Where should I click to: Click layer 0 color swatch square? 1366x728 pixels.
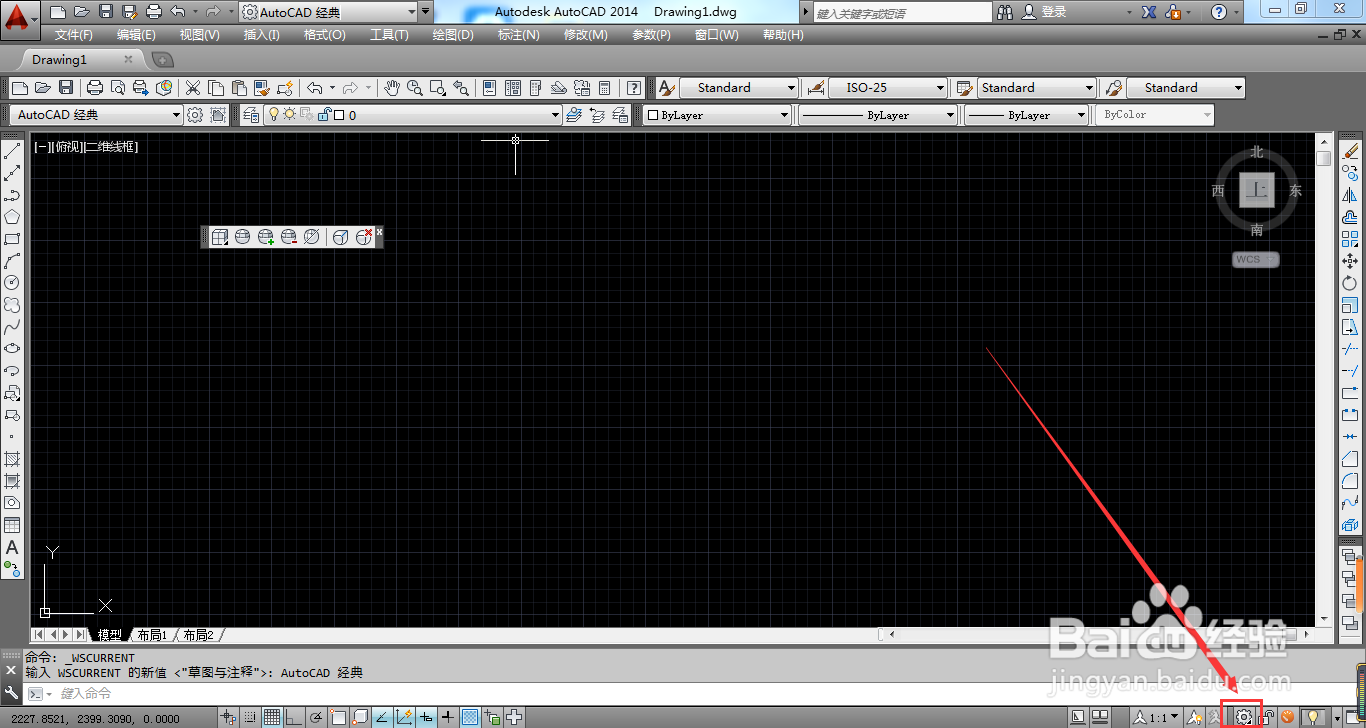tap(339, 115)
